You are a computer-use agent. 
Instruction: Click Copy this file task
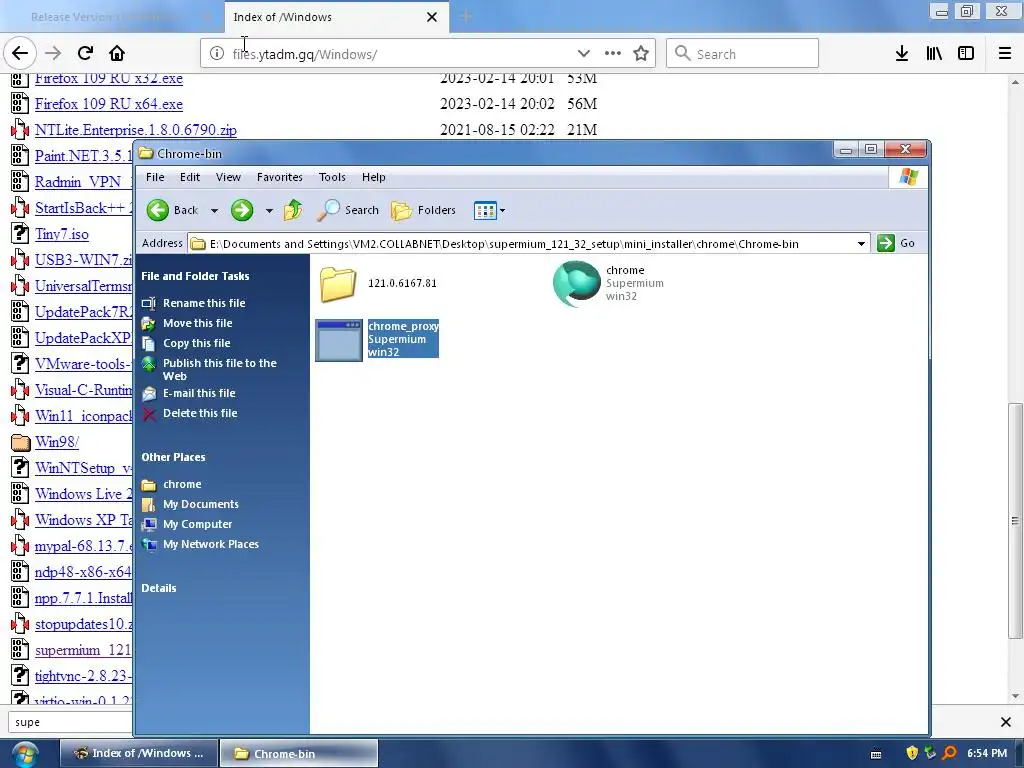tap(197, 344)
